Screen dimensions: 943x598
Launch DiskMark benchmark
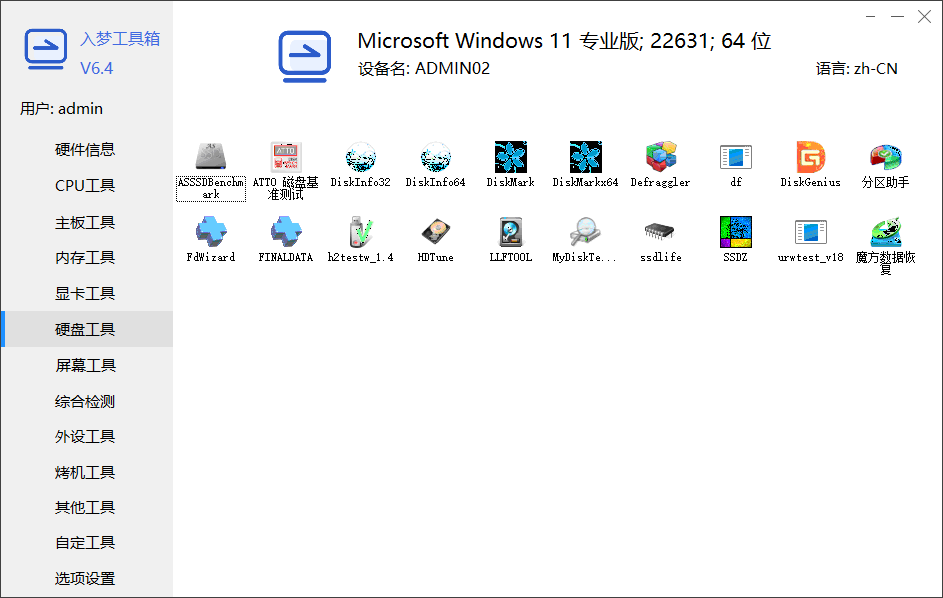(511, 165)
